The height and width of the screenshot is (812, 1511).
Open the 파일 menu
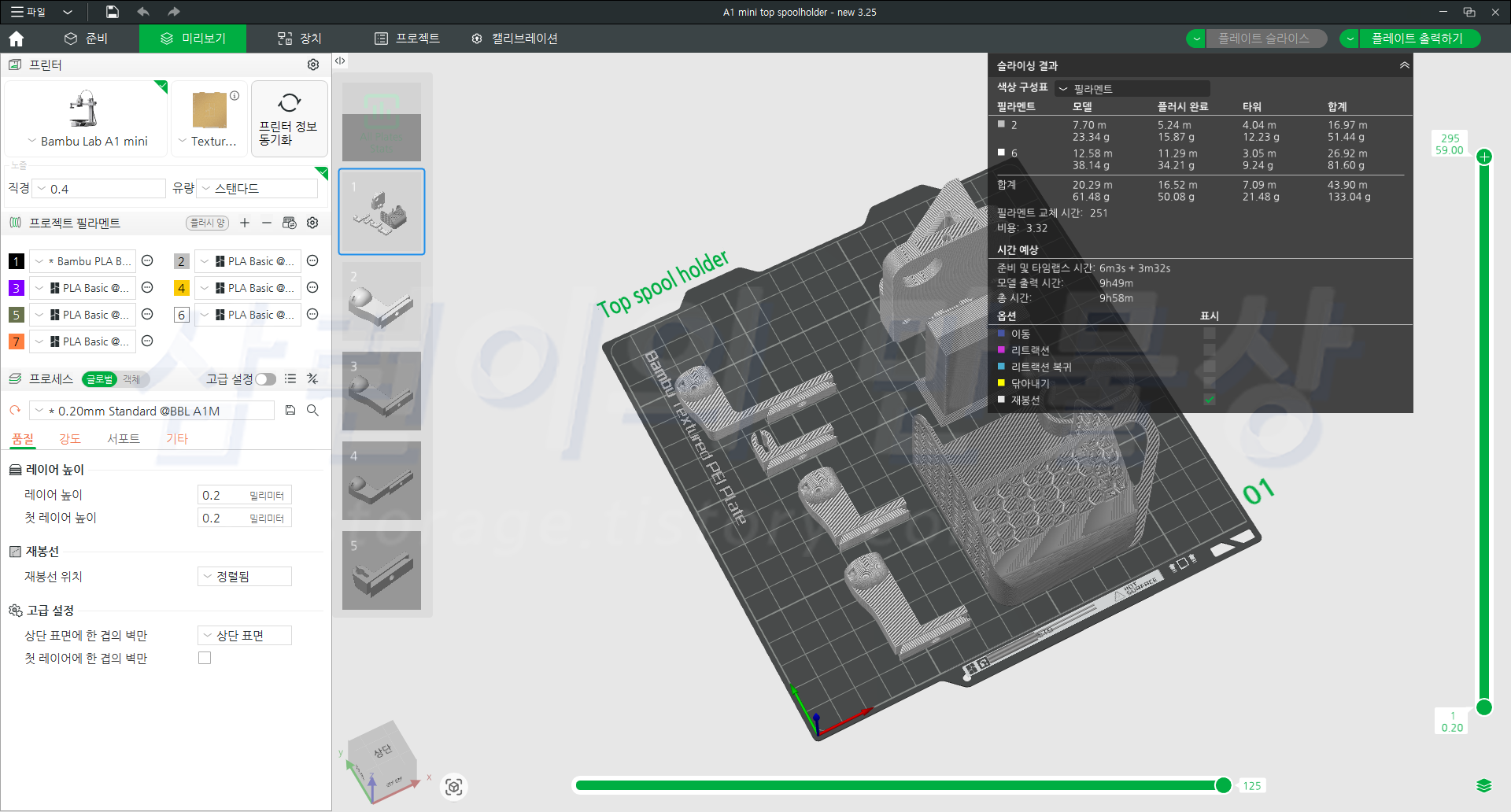tap(28, 12)
